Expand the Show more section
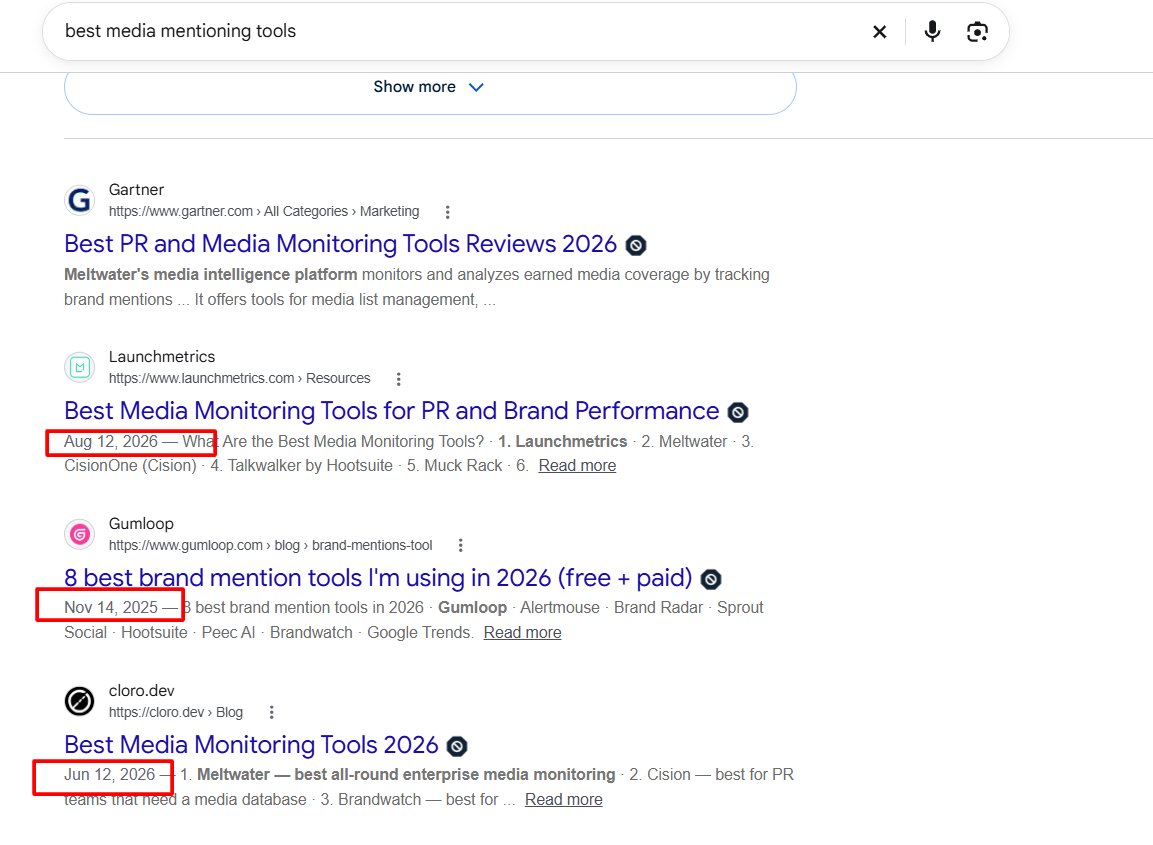This screenshot has height=845, width=1153. (x=430, y=87)
